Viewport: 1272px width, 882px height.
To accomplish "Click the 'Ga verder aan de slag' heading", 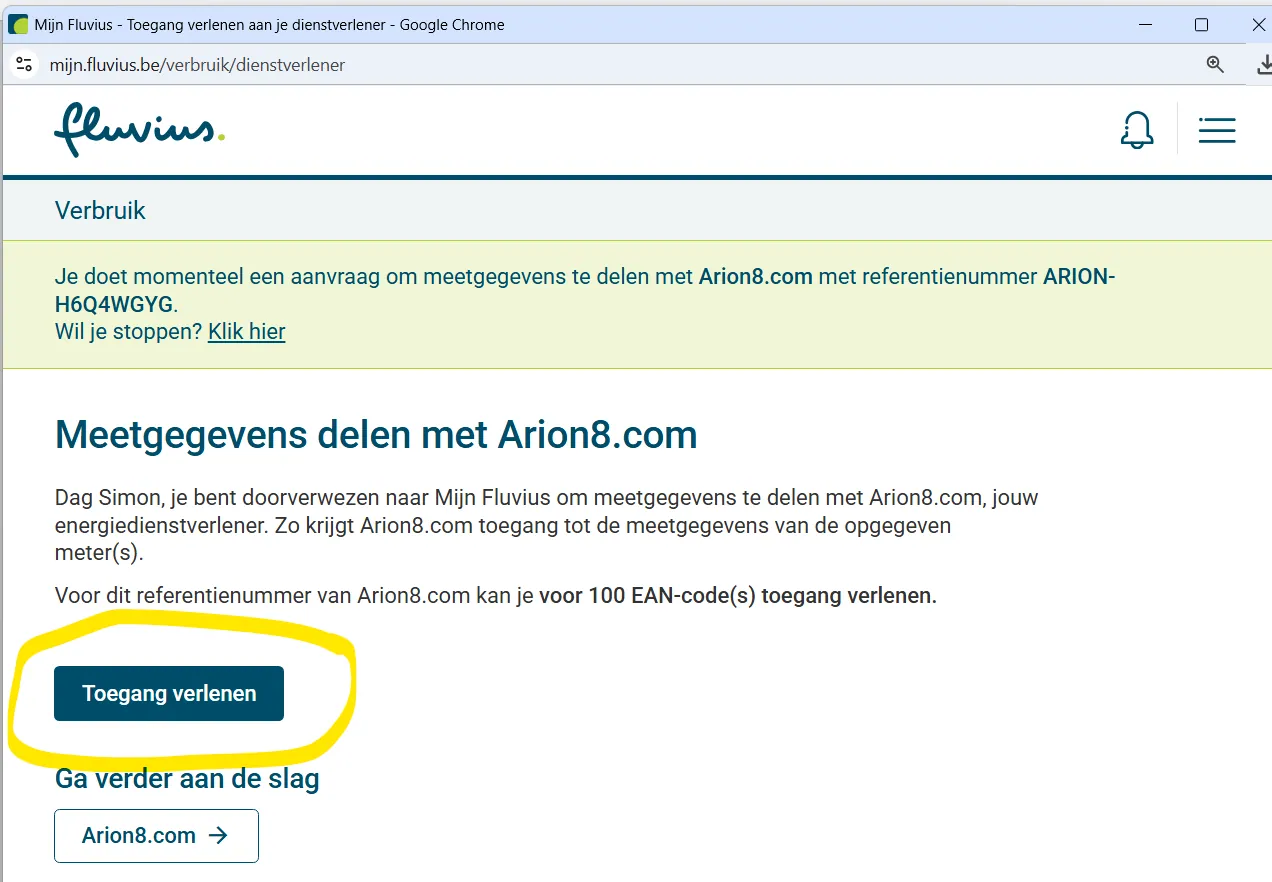I will tap(187, 779).
